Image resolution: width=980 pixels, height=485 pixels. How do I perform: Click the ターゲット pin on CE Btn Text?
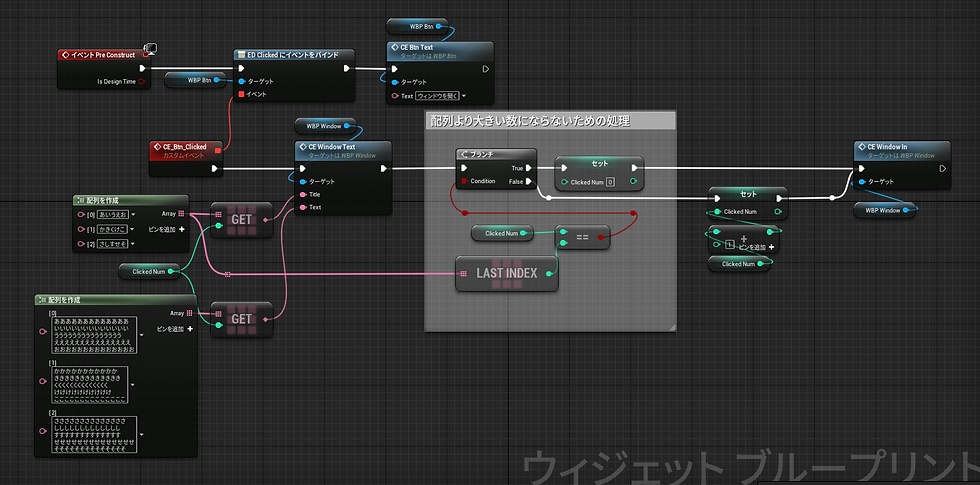click(x=394, y=82)
